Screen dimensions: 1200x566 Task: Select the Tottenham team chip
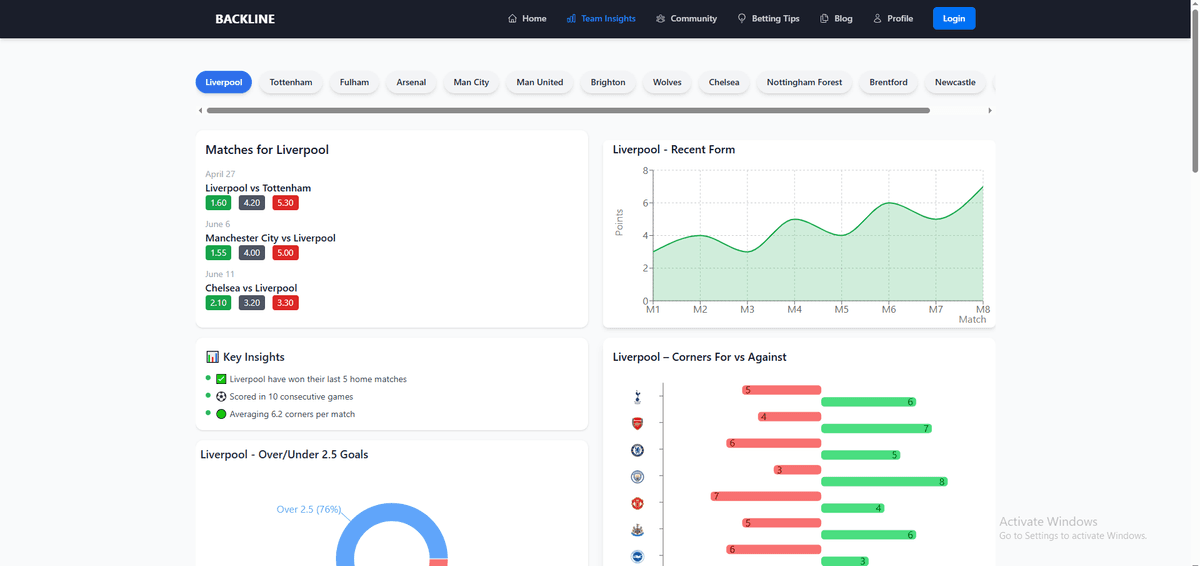291,82
